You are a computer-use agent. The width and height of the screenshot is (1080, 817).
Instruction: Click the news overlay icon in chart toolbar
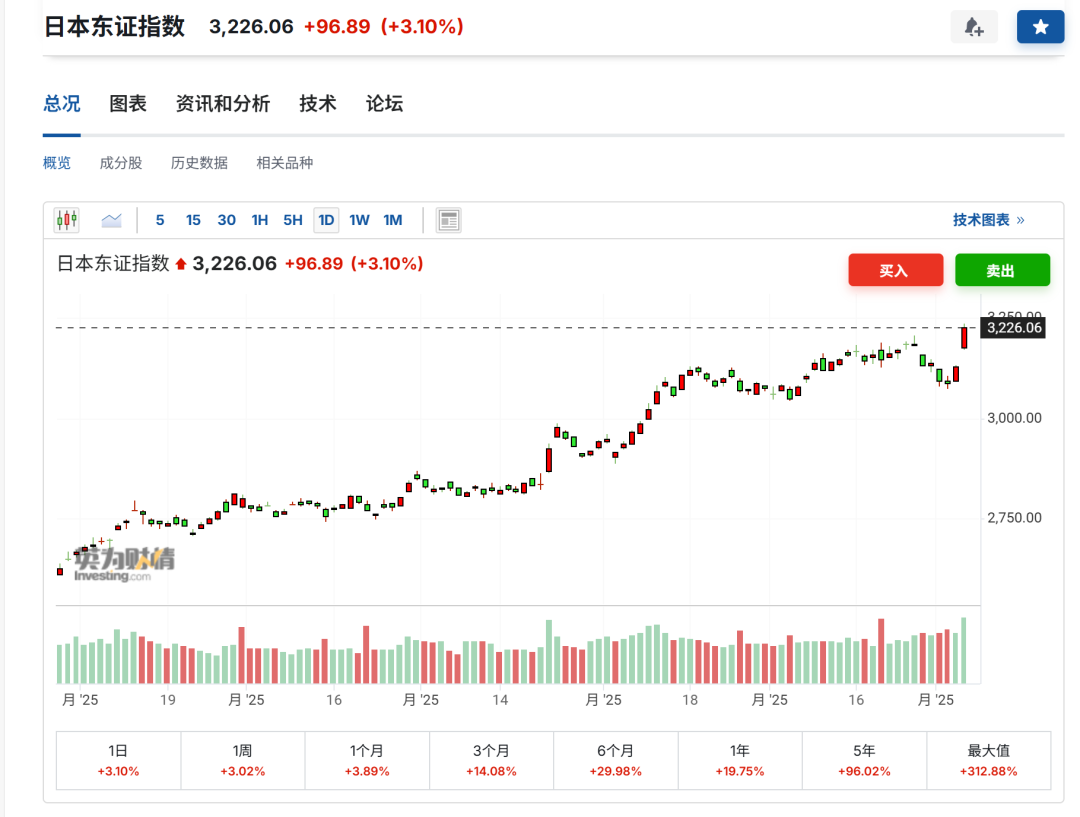[x=449, y=220]
